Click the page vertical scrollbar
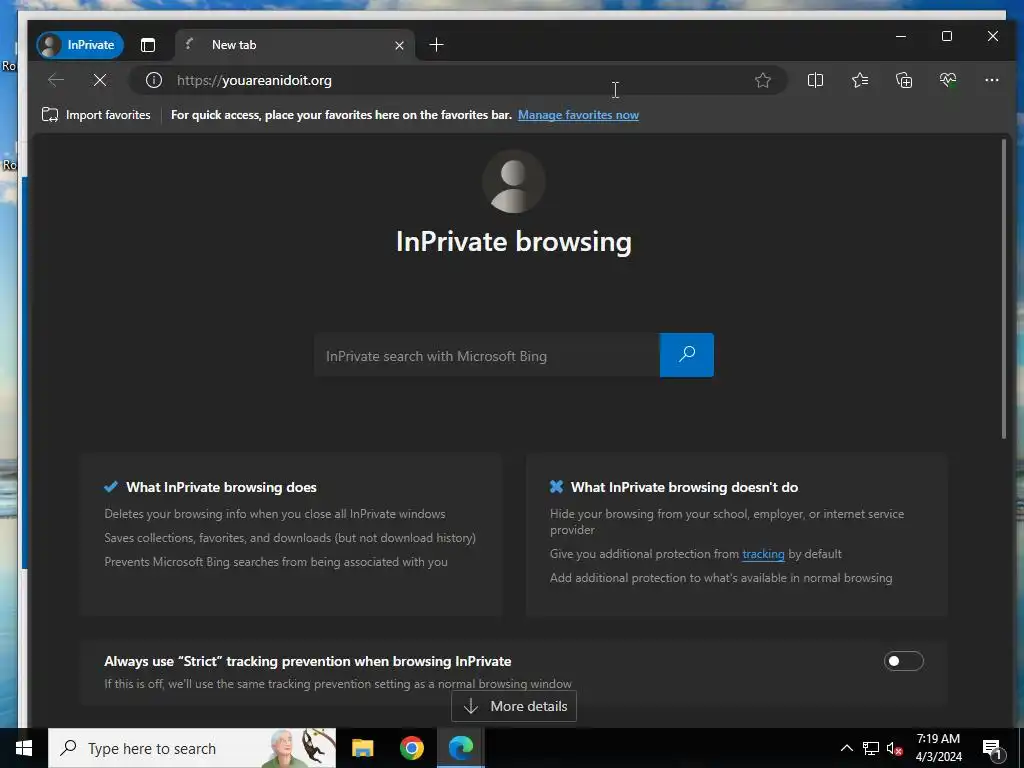Viewport: 1024px width, 768px height. click(1004, 289)
